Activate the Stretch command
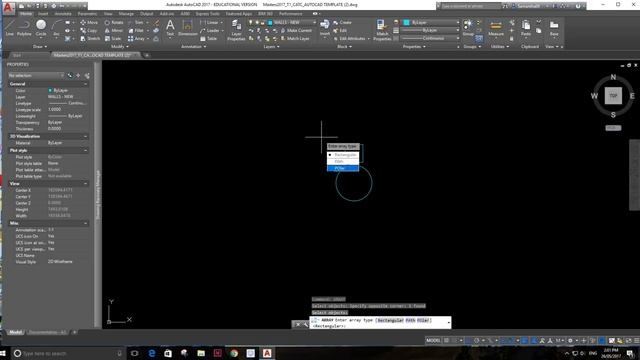 [90, 39]
